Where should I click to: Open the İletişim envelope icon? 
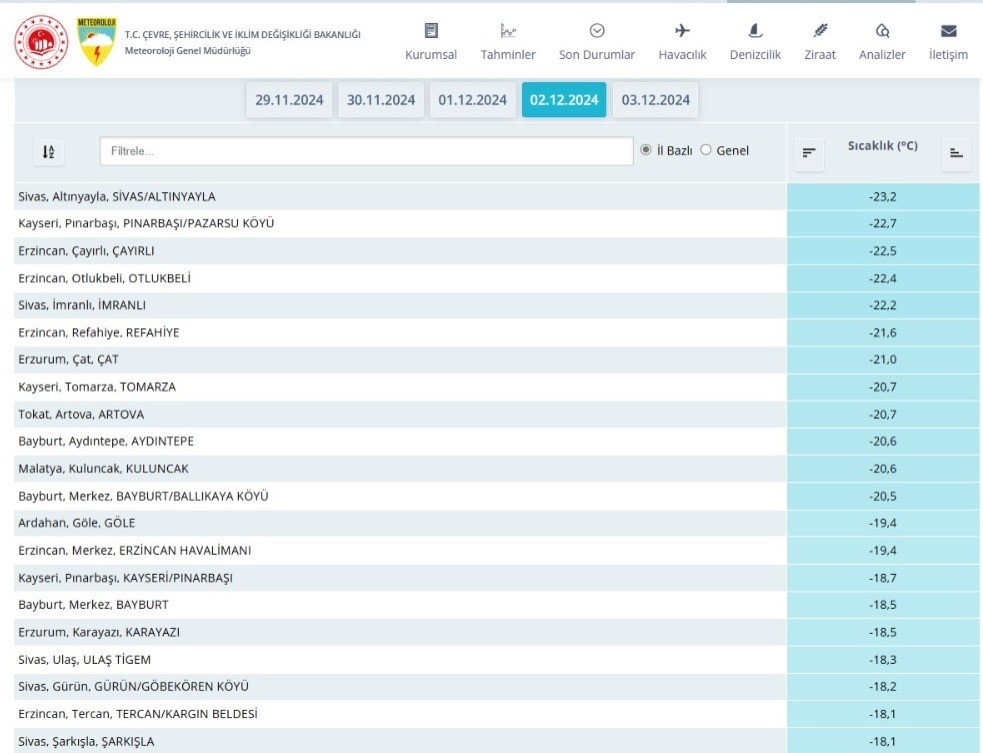click(x=948, y=30)
